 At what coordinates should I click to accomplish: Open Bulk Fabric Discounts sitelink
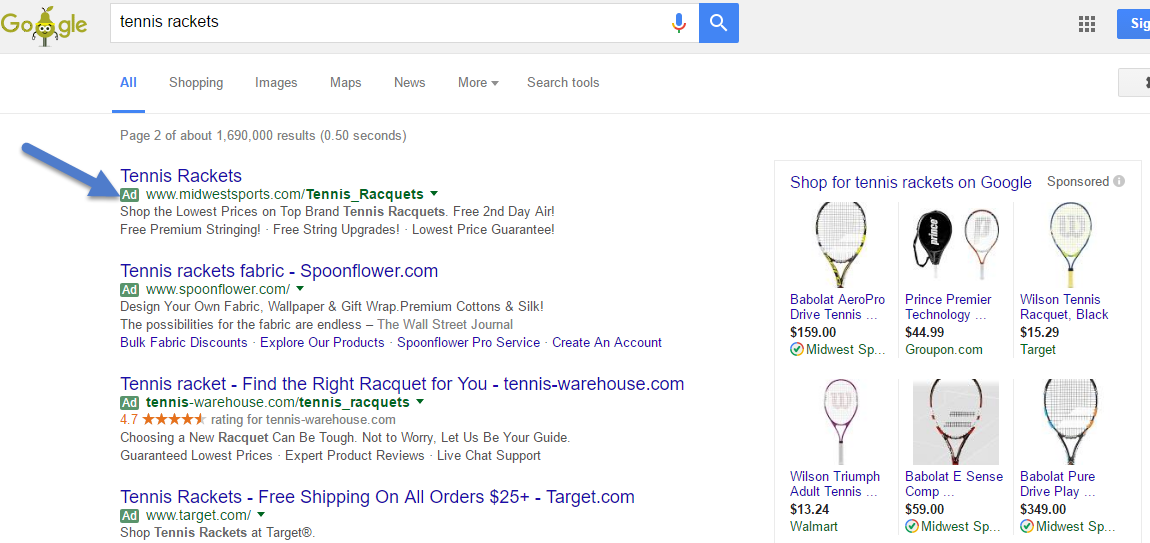(183, 343)
